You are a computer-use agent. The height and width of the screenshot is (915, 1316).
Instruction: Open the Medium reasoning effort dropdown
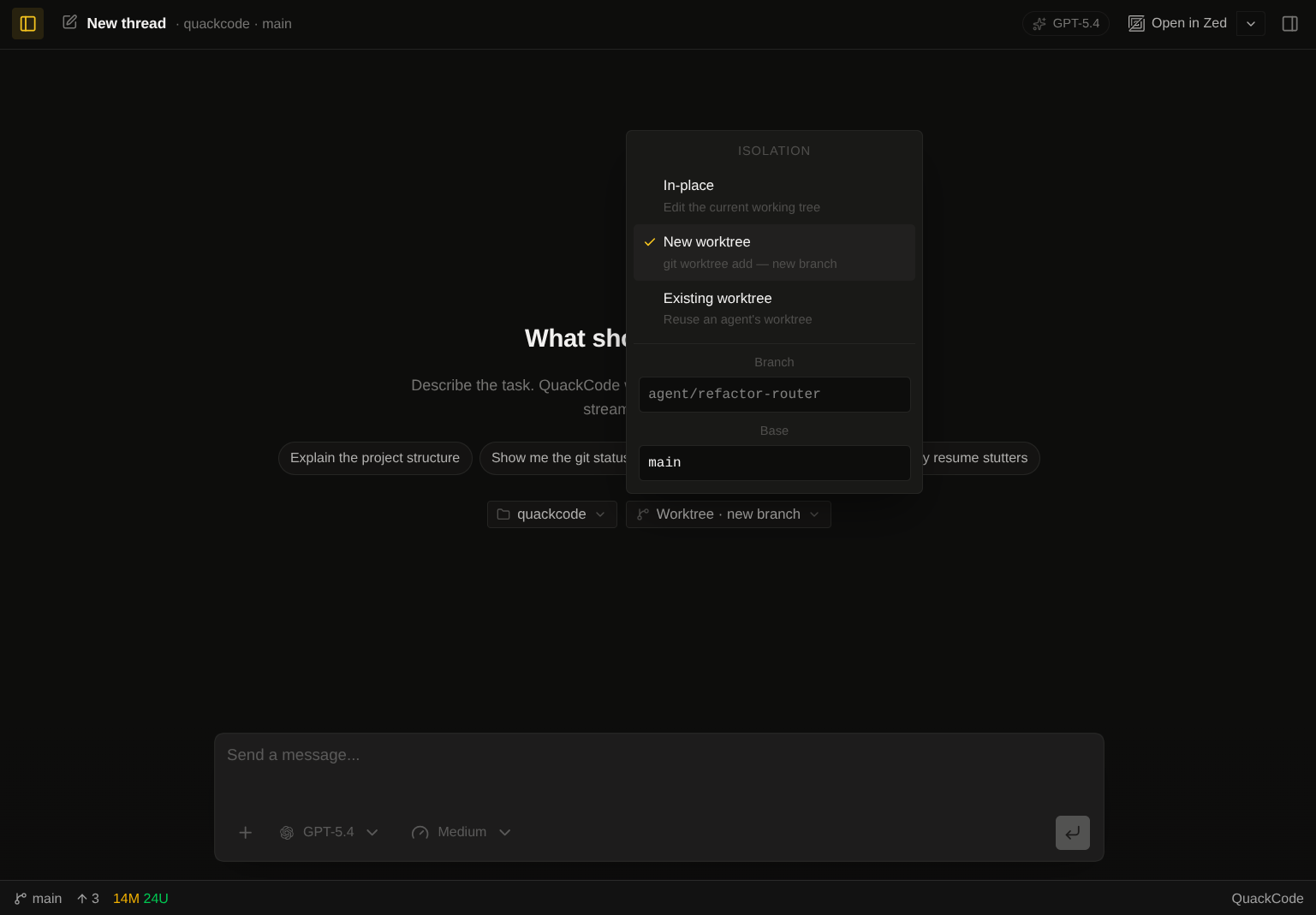[x=461, y=832]
